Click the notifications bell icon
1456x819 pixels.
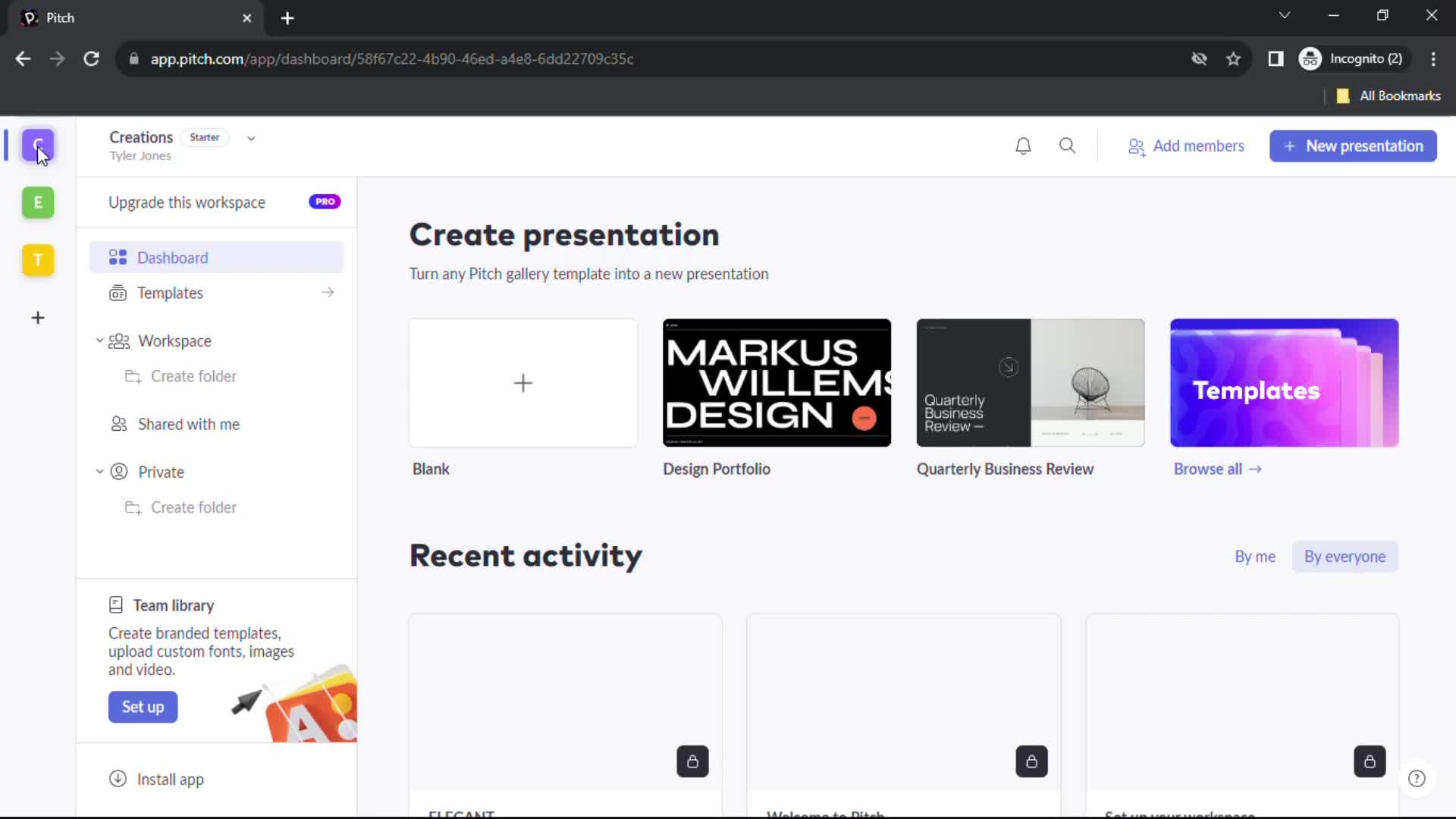pyautogui.click(x=1023, y=145)
